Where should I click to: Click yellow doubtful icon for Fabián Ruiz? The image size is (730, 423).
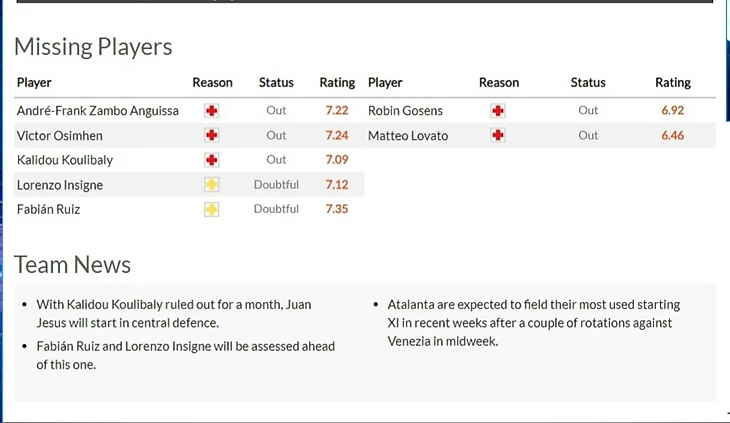pos(212,209)
